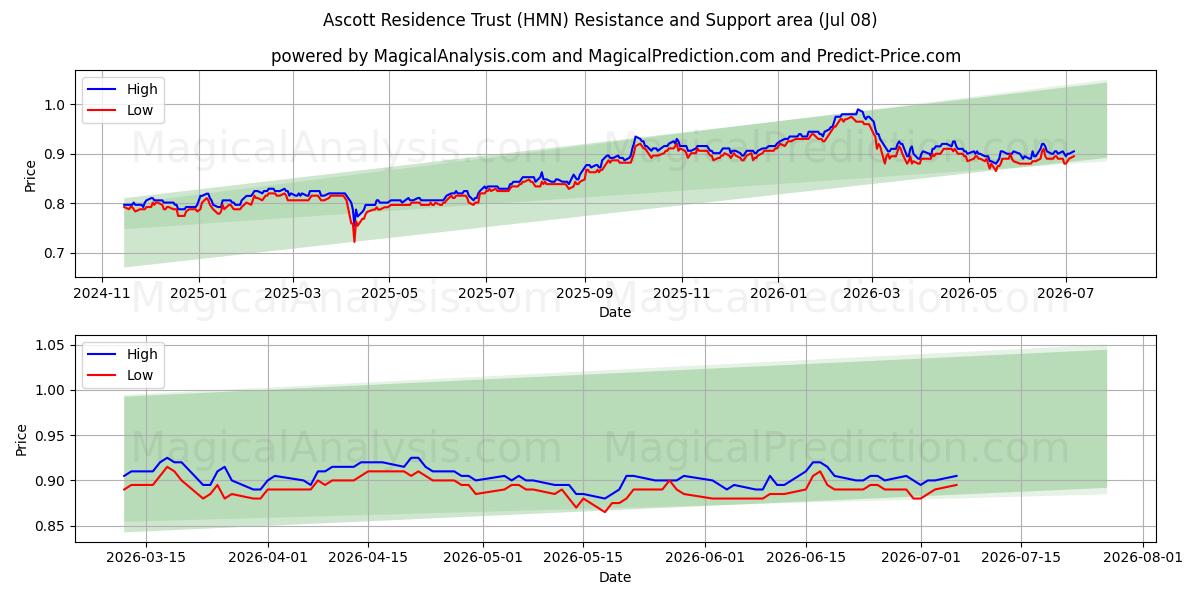Click the 2026-03 tick label on upper chart
This screenshot has width=1200, height=600.
872,293
